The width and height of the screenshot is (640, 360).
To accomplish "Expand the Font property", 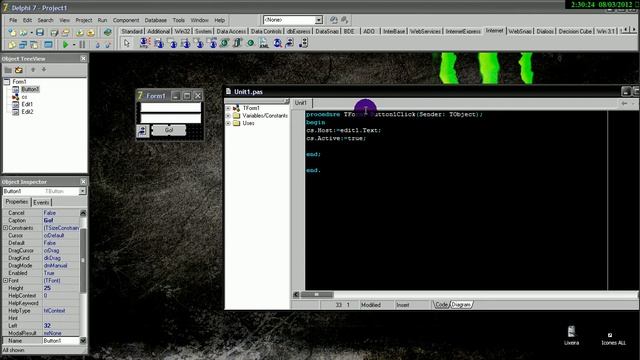I will click(5, 280).
